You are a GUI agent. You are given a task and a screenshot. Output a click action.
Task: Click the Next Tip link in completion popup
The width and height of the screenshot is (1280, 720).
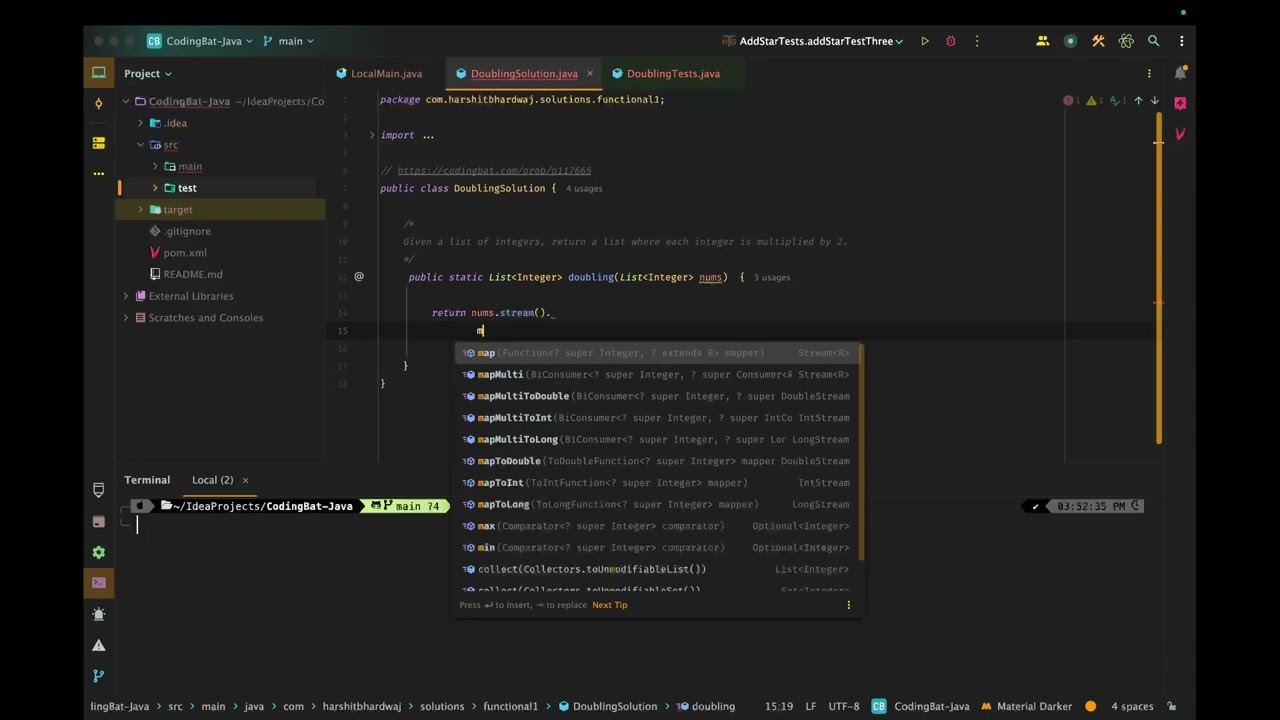609,605
